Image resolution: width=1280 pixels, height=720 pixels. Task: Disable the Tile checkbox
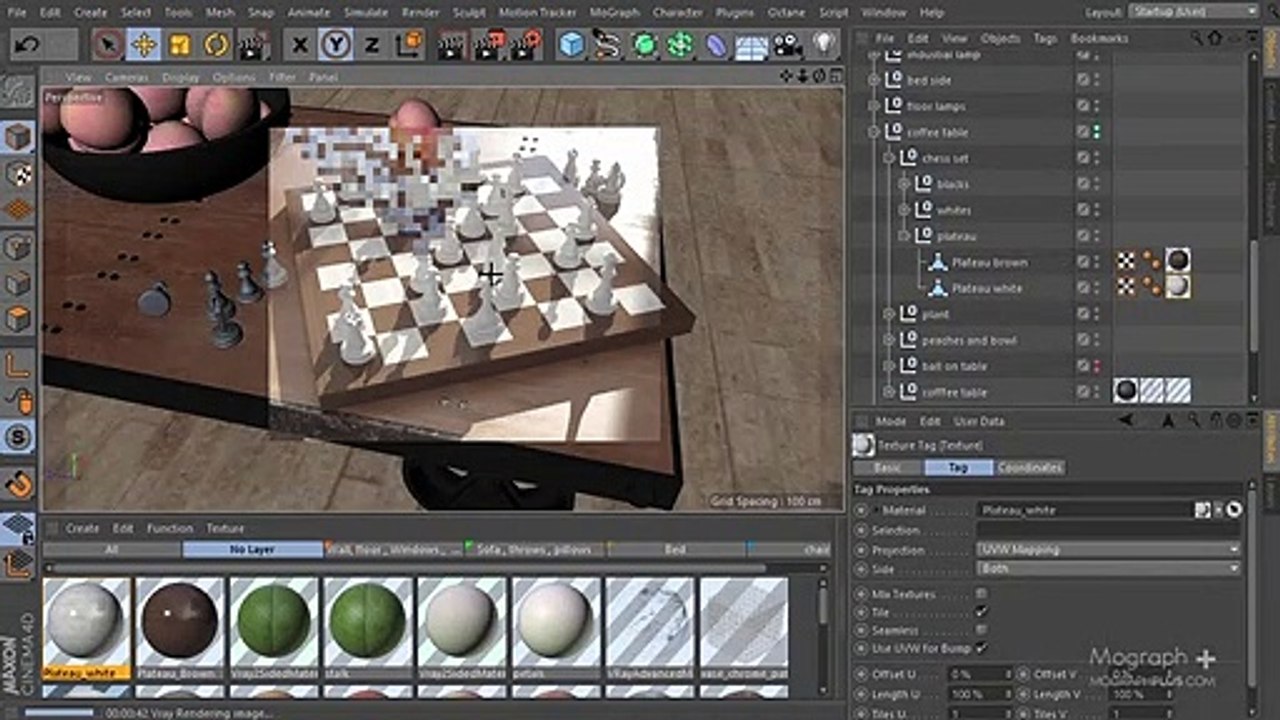tap(981, 611)
